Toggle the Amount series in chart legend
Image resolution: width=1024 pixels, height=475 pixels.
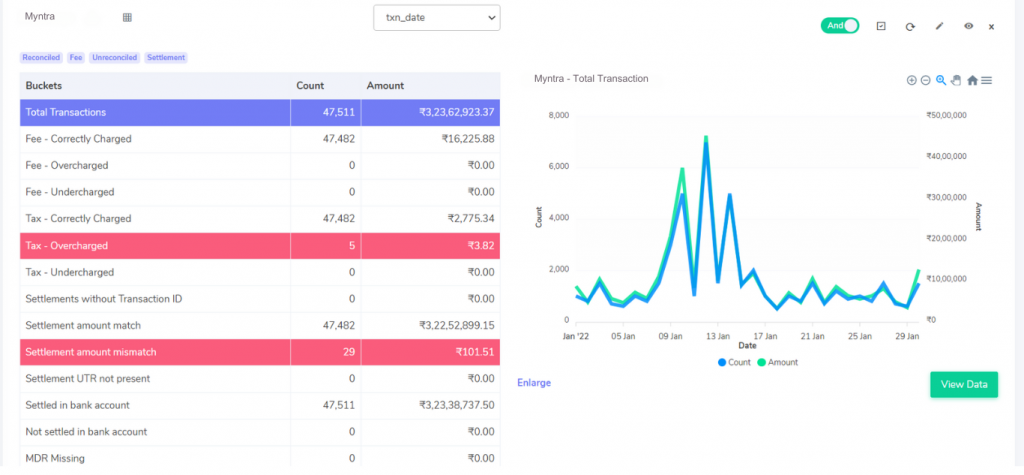click(x=778, y=362)
